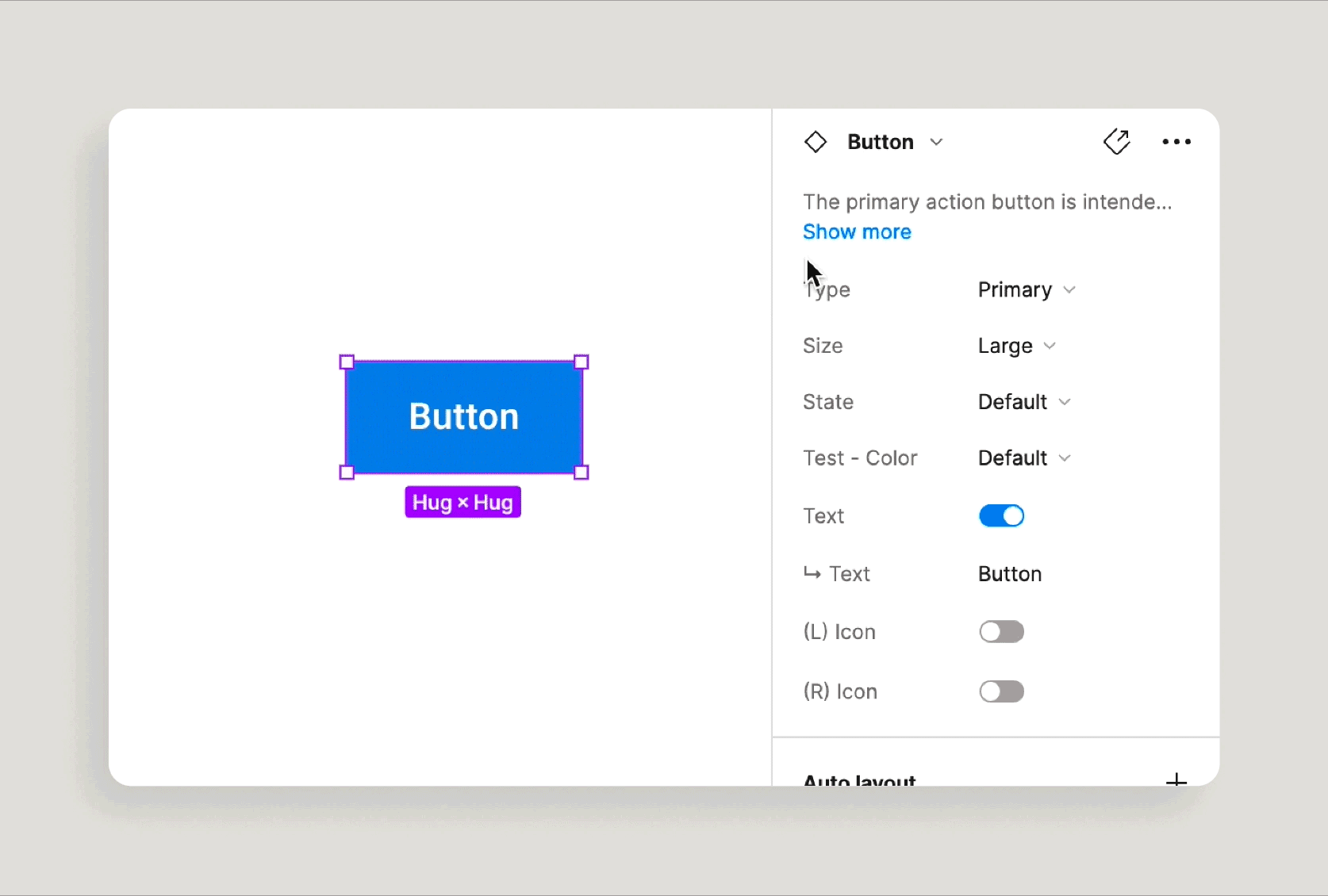
Task: Click the nested arrow Text label
Action: [837, 574]
